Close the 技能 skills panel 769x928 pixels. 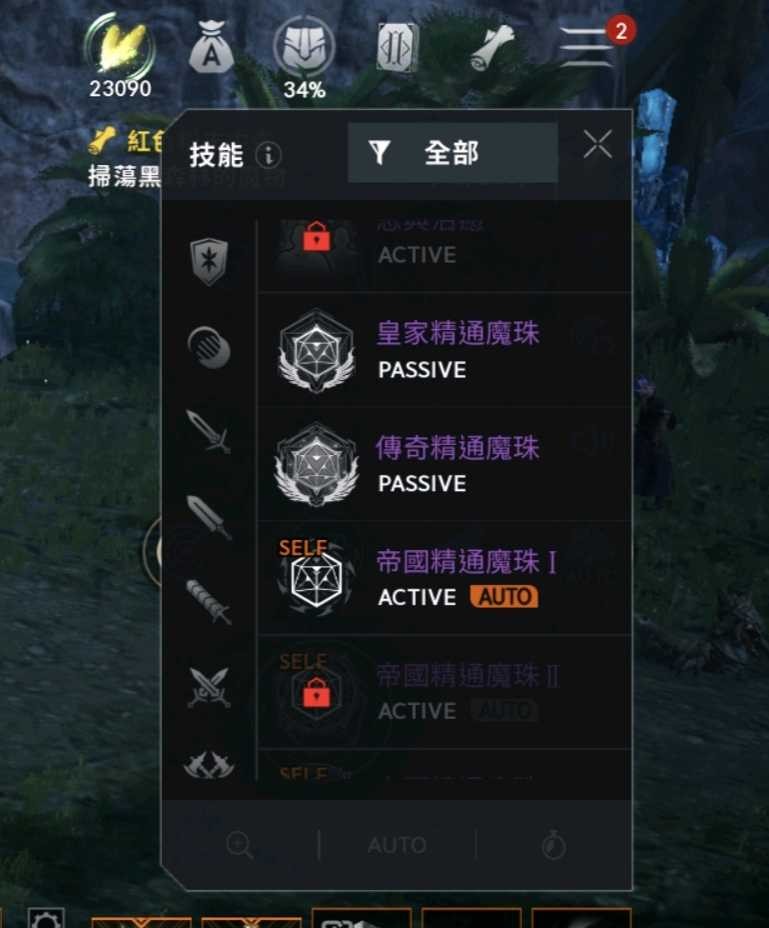[597, 144]
